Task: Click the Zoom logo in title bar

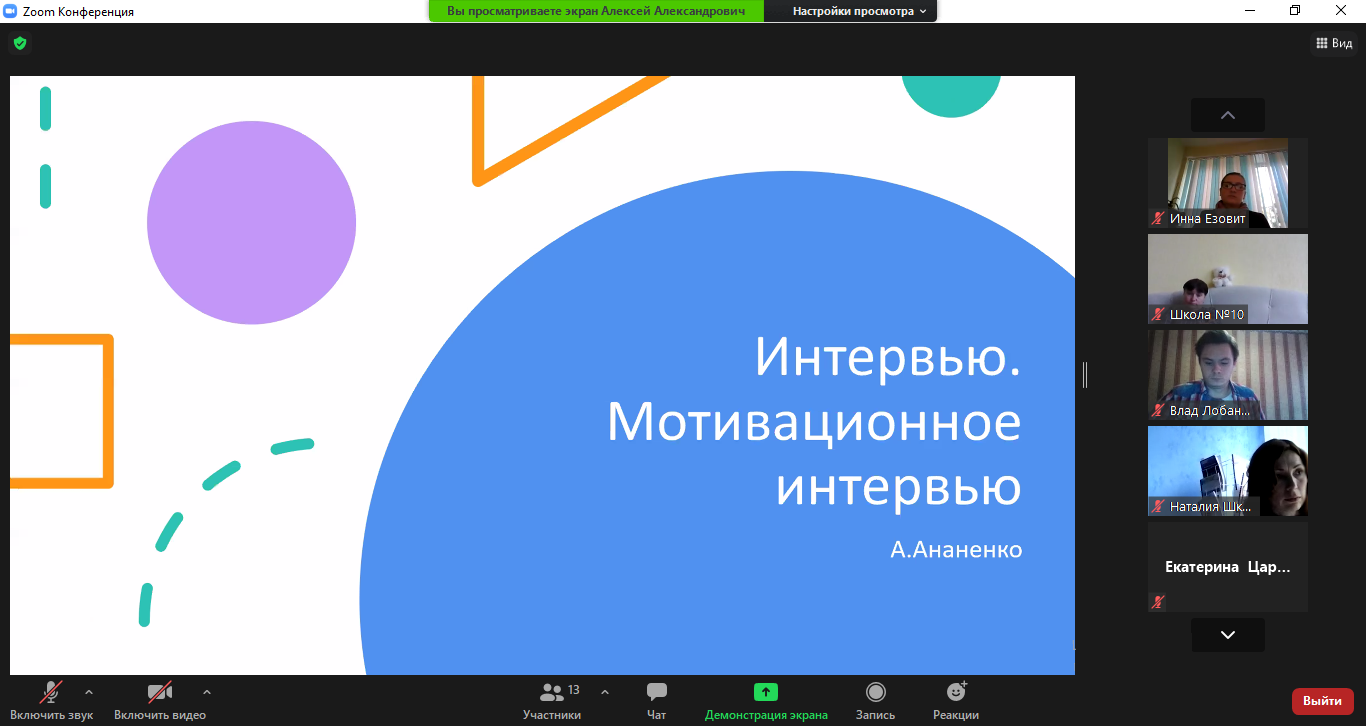Action: tap(12, 11)
